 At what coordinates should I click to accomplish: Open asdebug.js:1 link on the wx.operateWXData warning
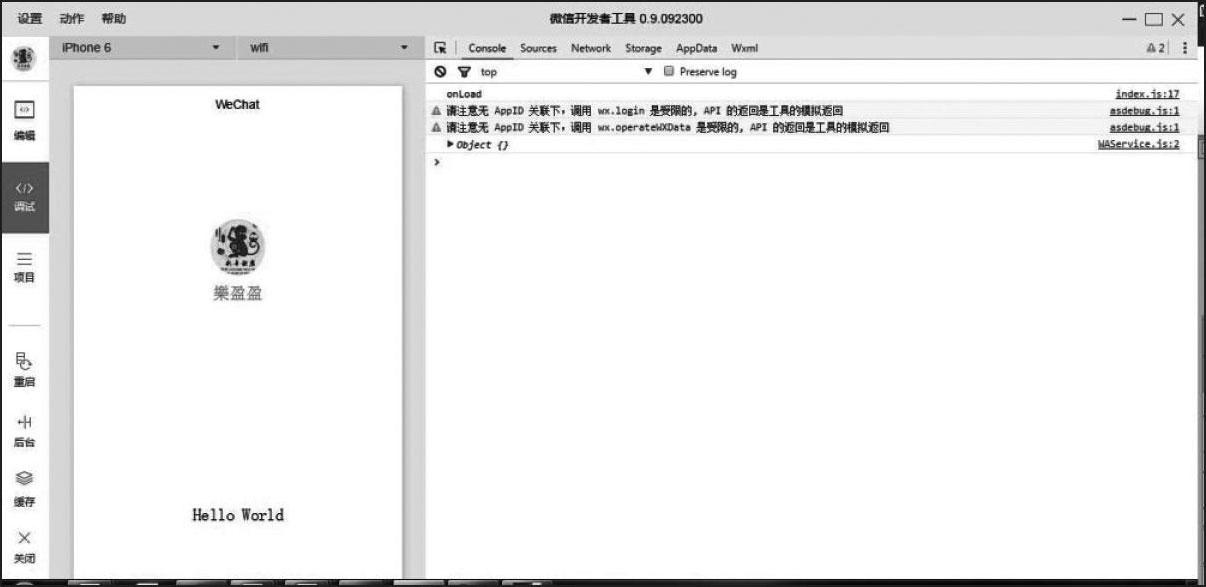tap(1145, 128)
